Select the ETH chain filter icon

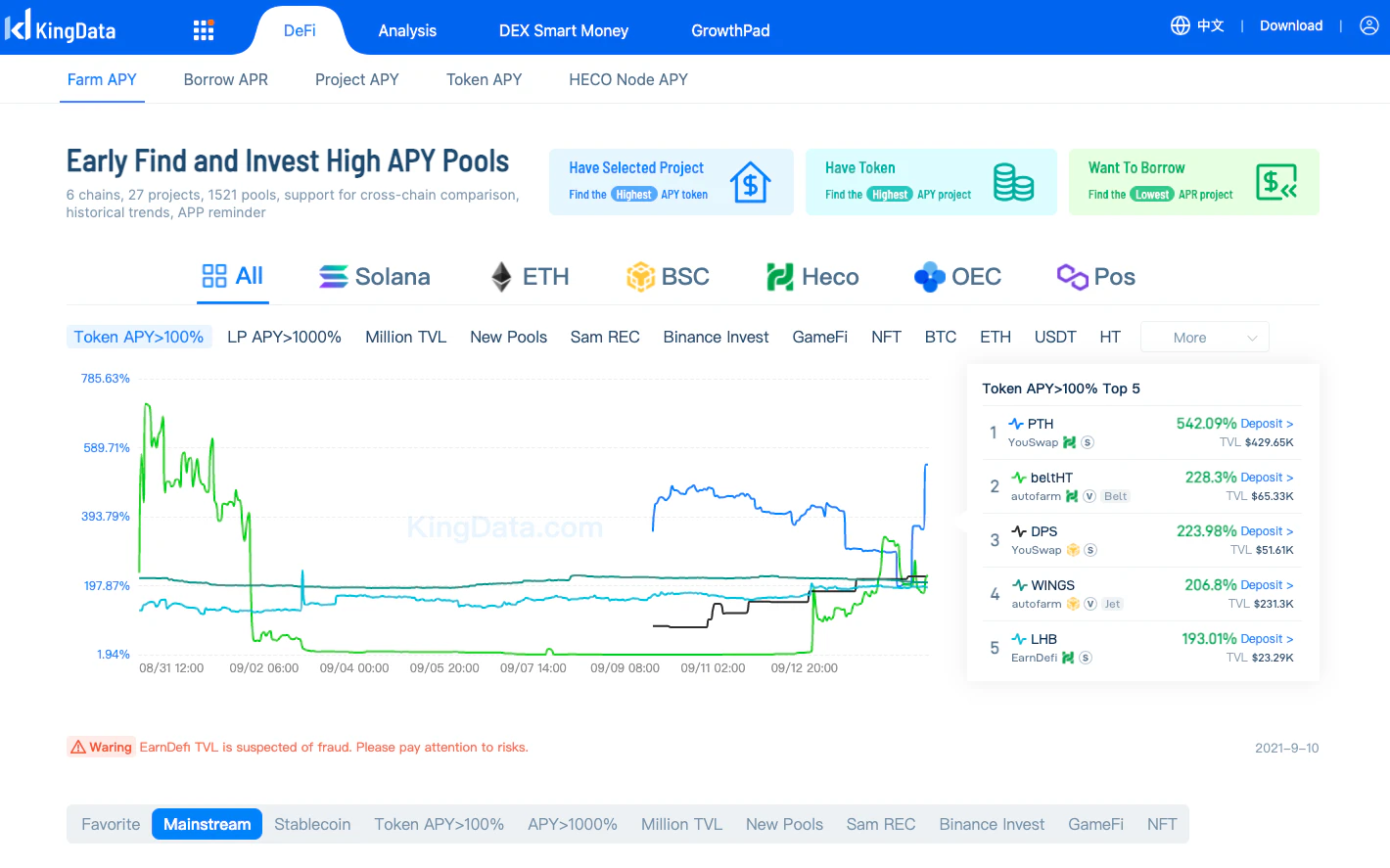(x=501, y=277)
